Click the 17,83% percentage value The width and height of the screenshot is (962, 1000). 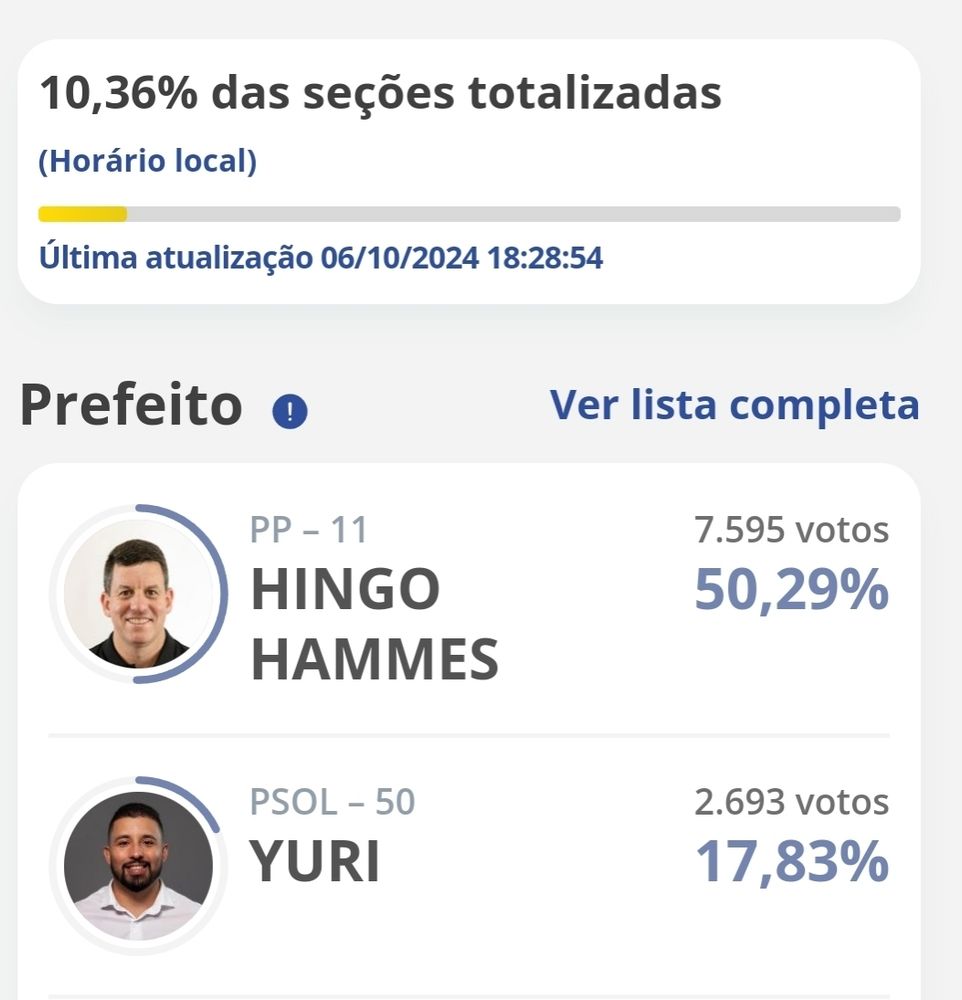[x=791, y=862]
